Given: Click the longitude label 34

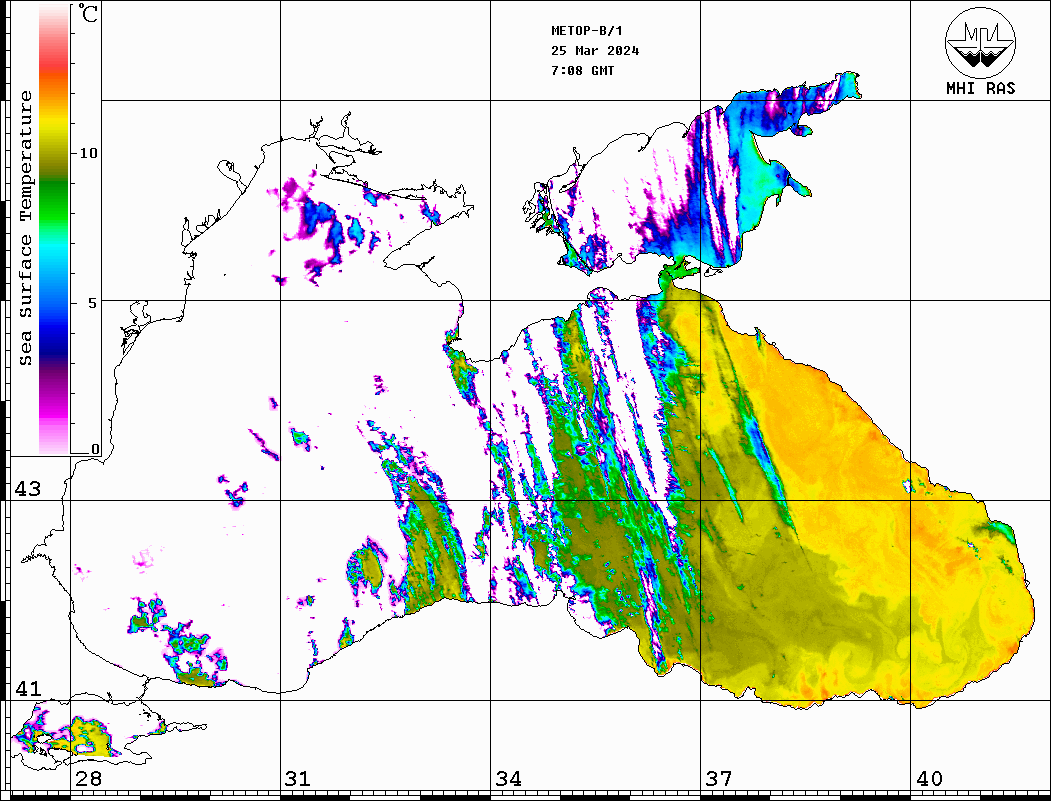Looking at the screenshot, I should click(x=508, y=778).
